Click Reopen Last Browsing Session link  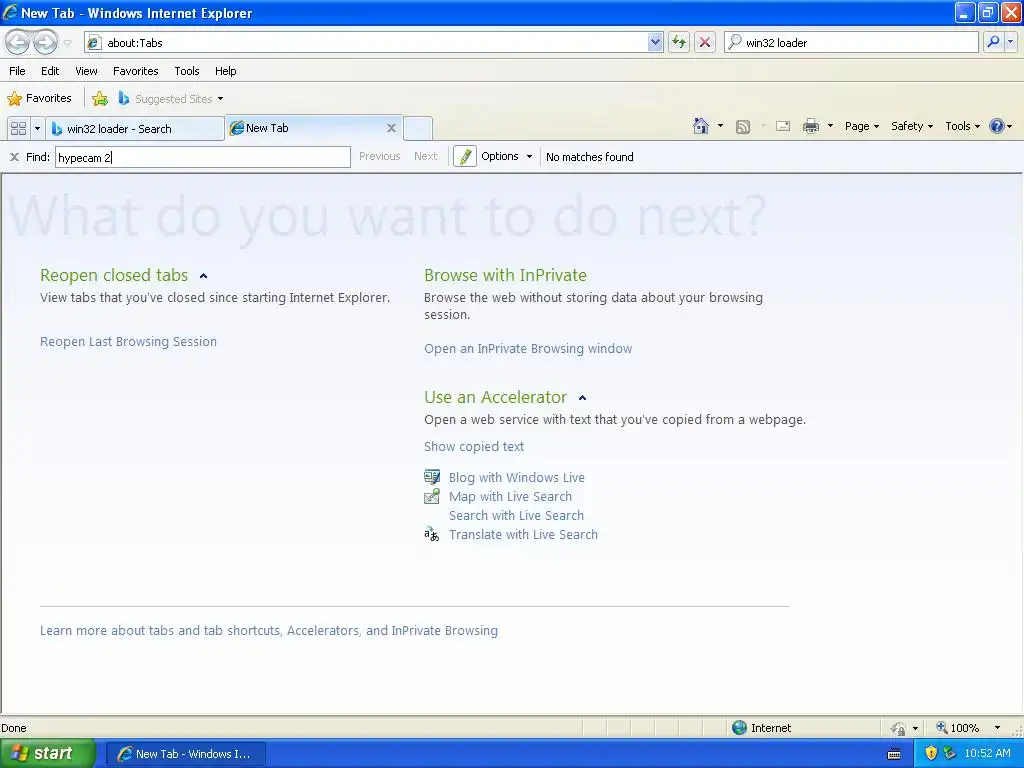click(x=128, y=342)
